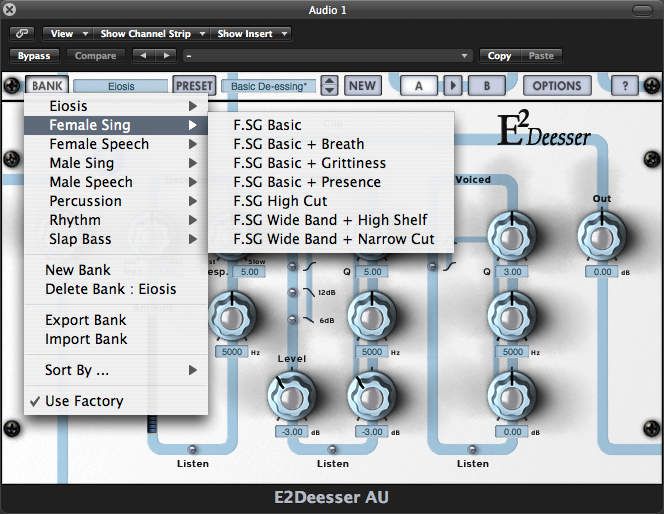
Task: Expand the Eiosis bank submenu
Action: [116, 106]
